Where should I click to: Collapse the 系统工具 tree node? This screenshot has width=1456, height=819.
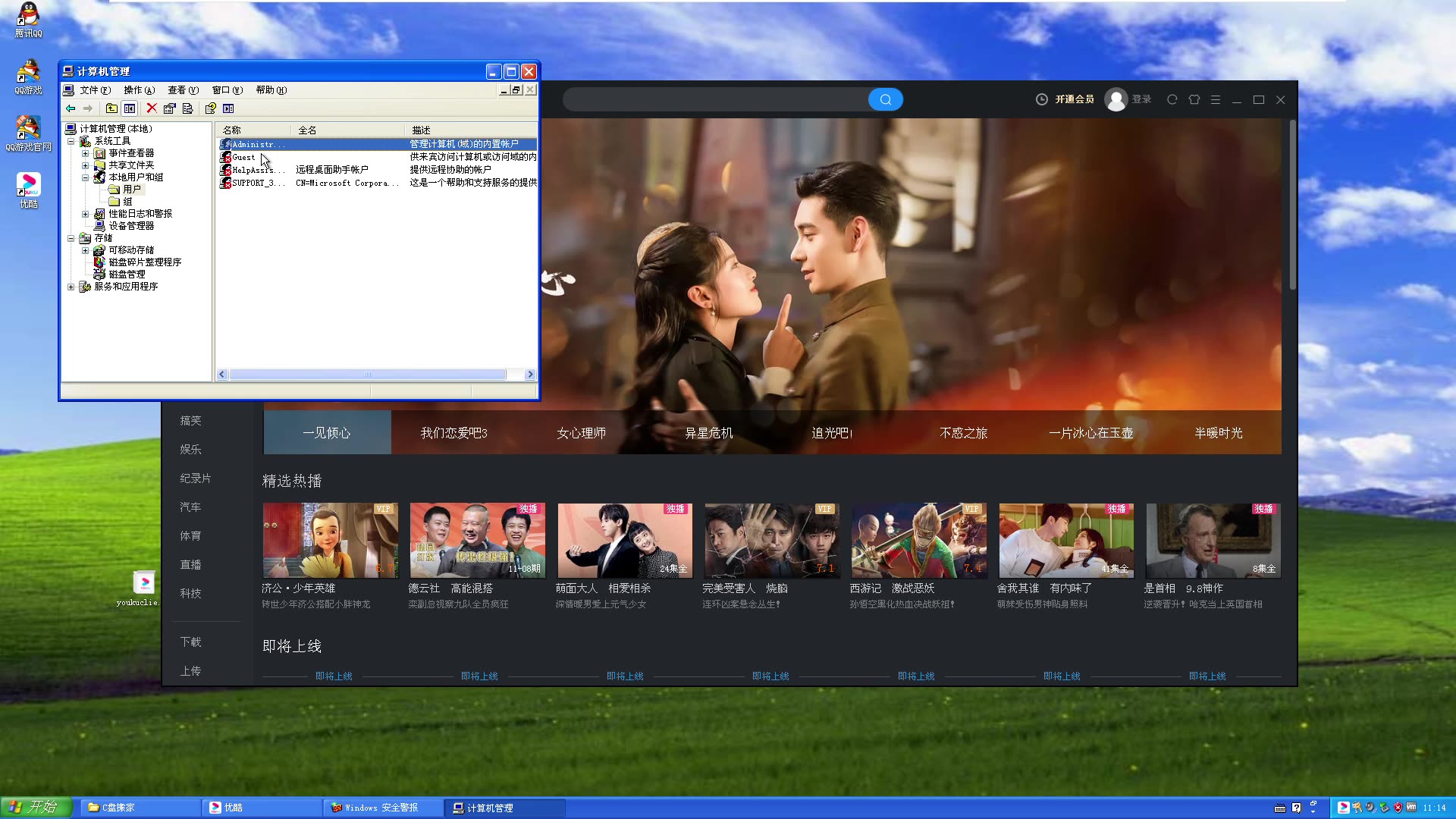[x=71, y=141]
